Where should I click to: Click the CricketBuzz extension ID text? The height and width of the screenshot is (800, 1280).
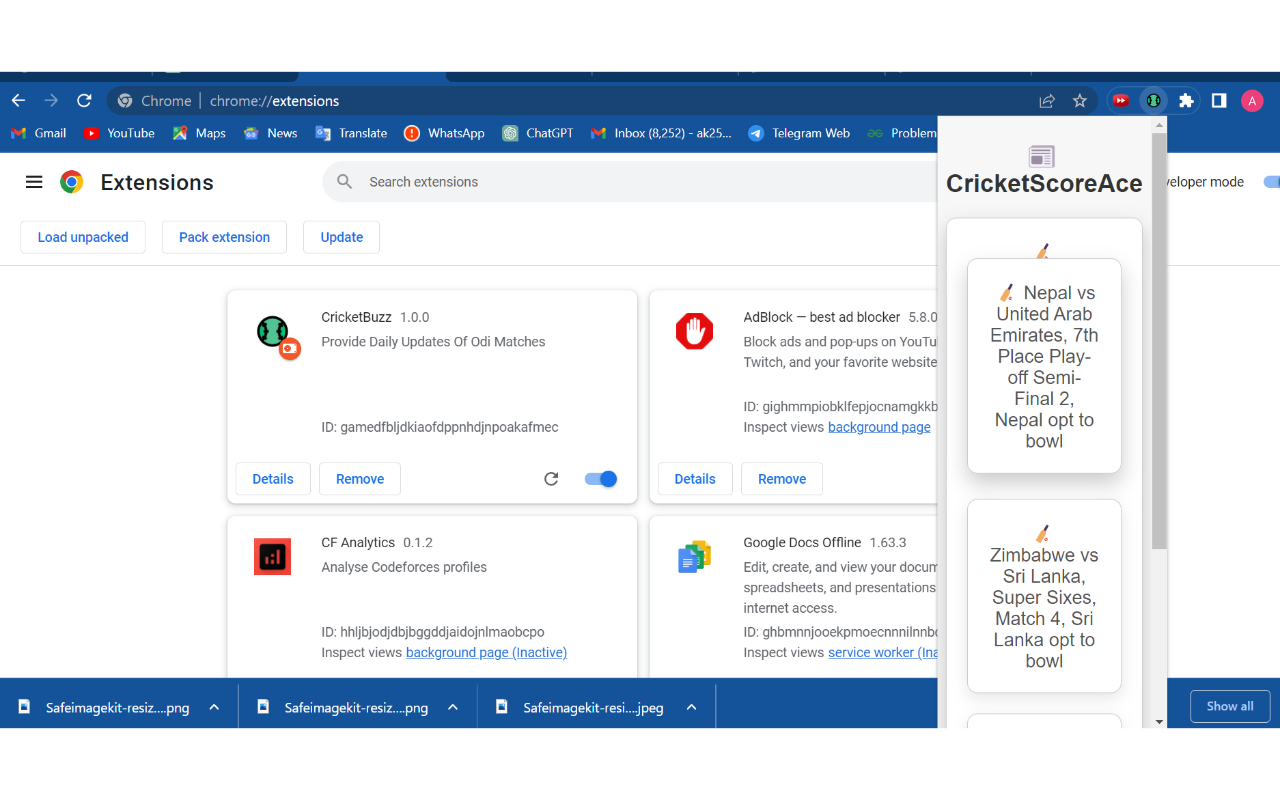[440, 427]
